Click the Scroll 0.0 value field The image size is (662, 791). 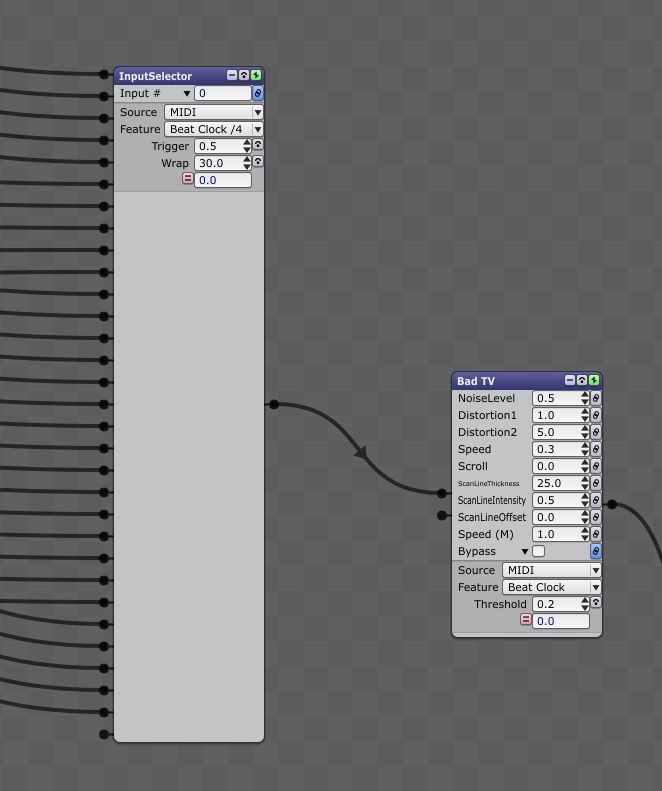(x=557, y=466)
